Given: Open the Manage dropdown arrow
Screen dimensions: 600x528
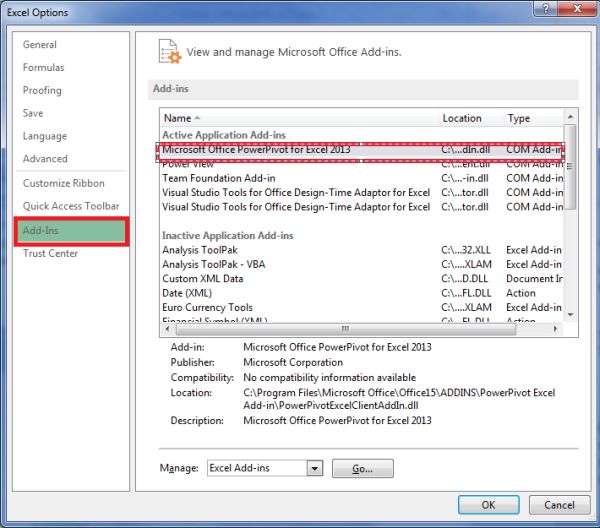Looking at the screenshot, I should [315, 469].
